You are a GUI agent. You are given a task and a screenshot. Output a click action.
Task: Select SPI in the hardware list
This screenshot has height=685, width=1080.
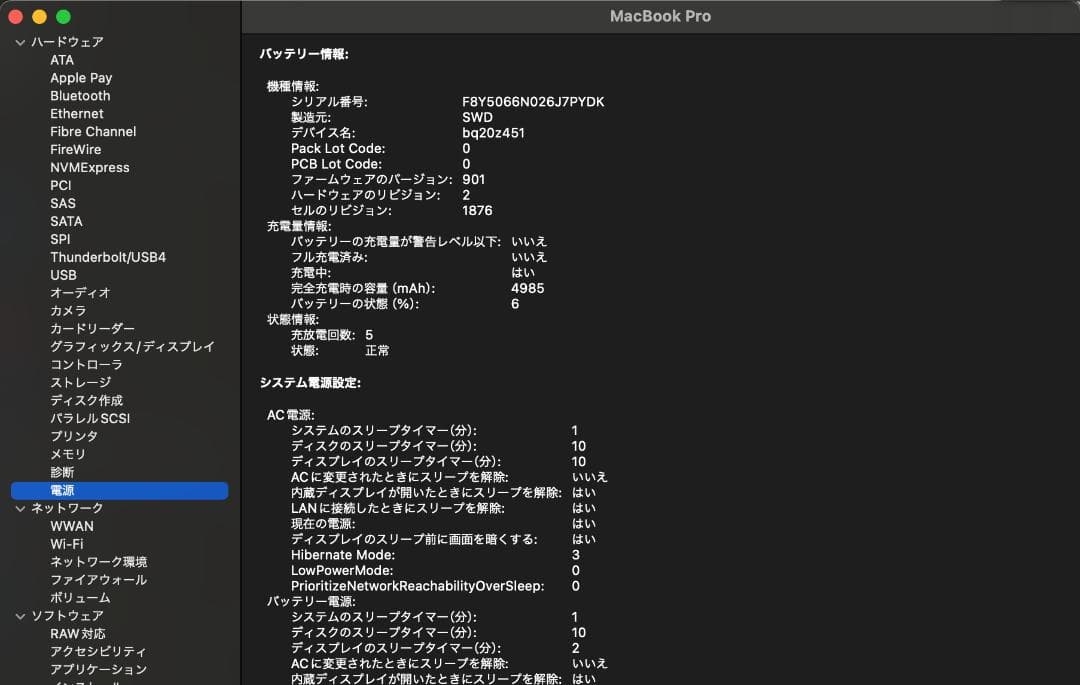60,239
